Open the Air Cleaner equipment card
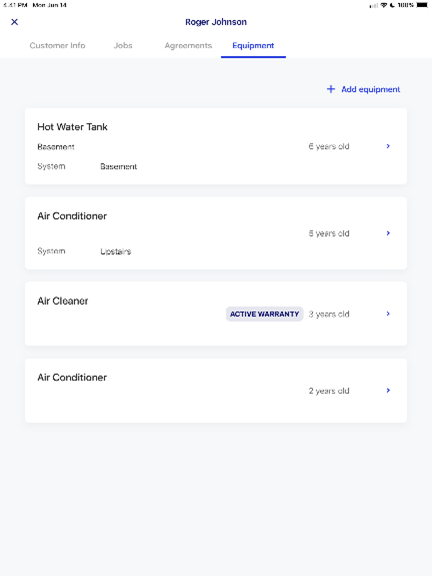The width and height of the screenshot is (432, 576). 216,314
